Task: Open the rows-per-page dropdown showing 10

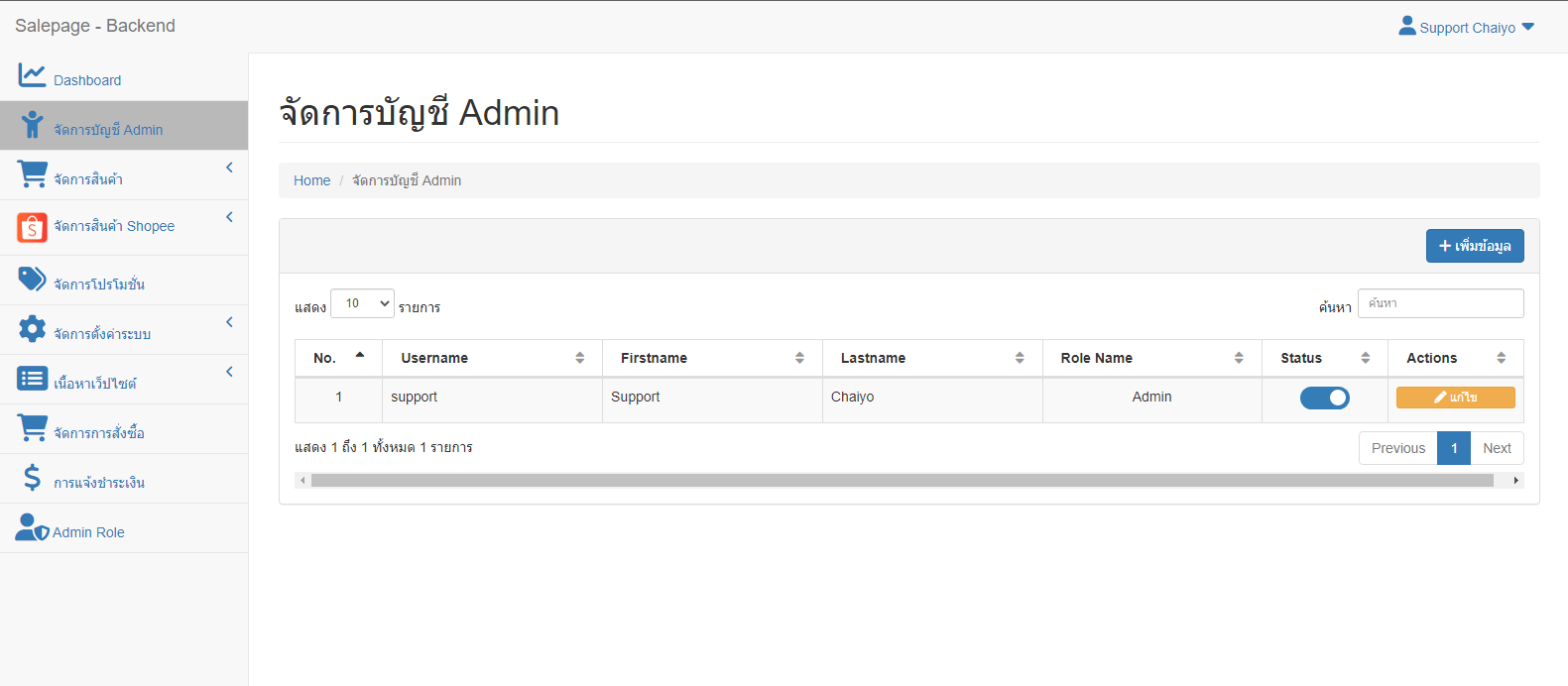Action: point(362,303)
